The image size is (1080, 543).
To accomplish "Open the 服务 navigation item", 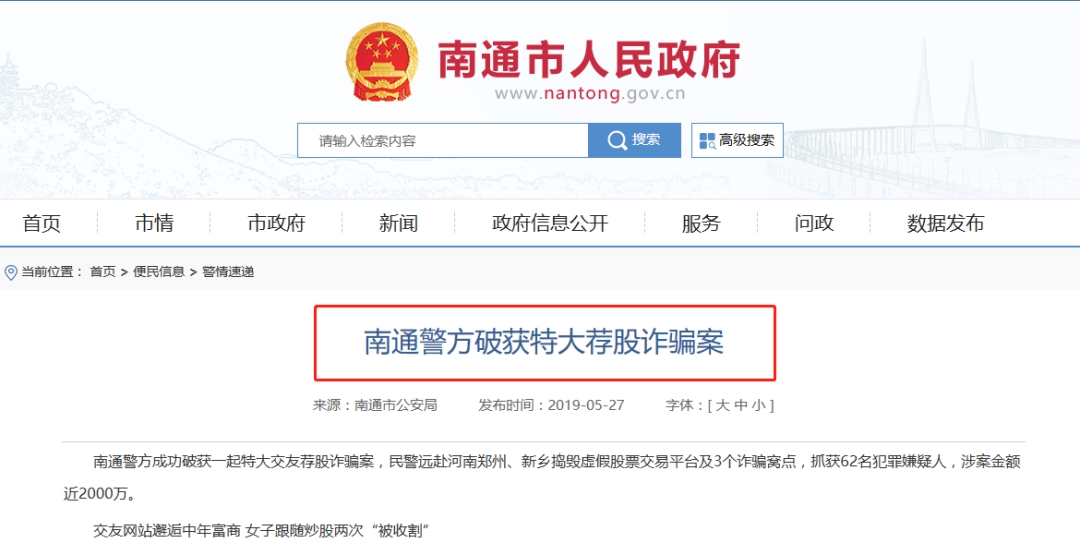I will click(x=701, y=223).
